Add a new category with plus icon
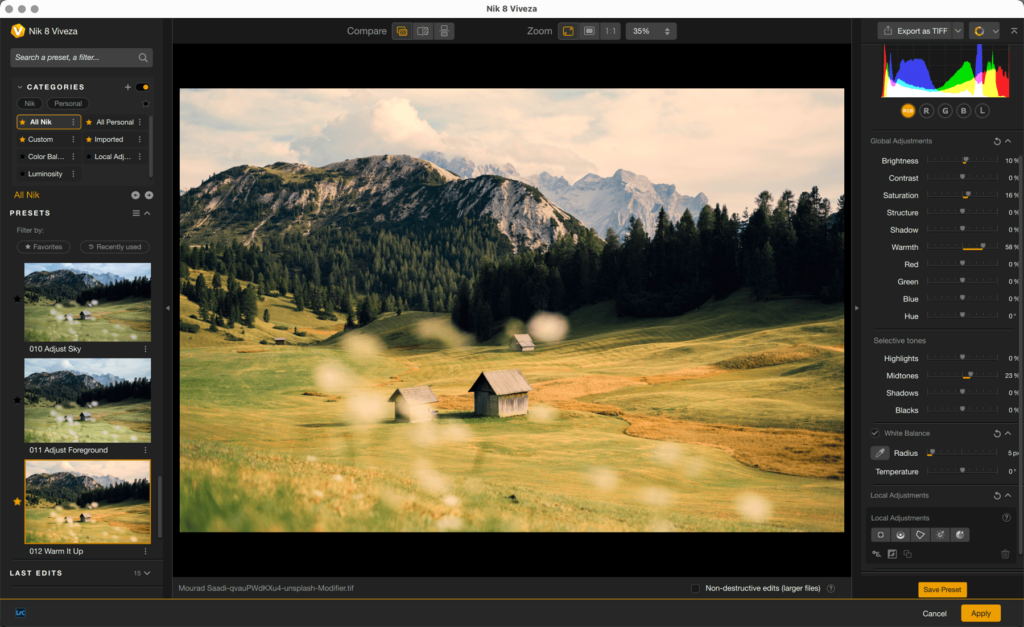This screenshot has width=1024, height=627. pyautogui.click(x=128, y=87)
